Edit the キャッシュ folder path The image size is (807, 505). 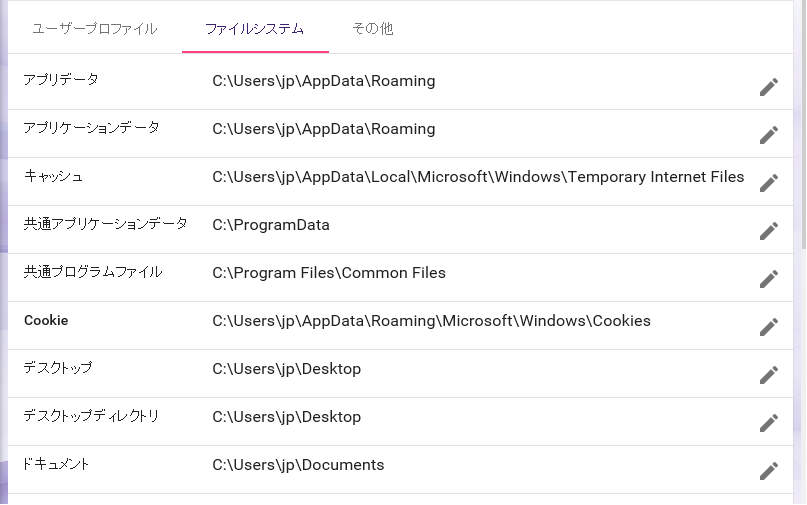pyautogui.click(x=768, y=183)
